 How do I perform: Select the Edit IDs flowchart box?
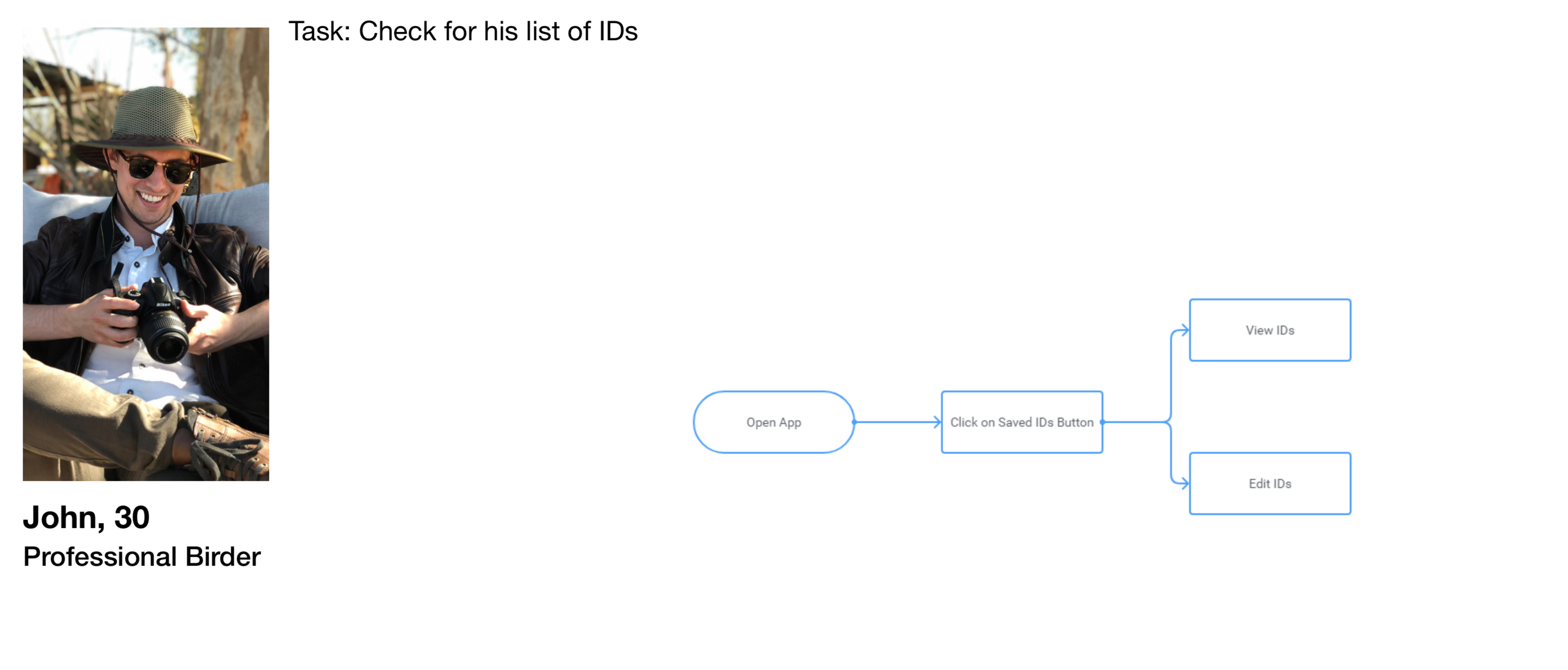[x=1270, y=483]
